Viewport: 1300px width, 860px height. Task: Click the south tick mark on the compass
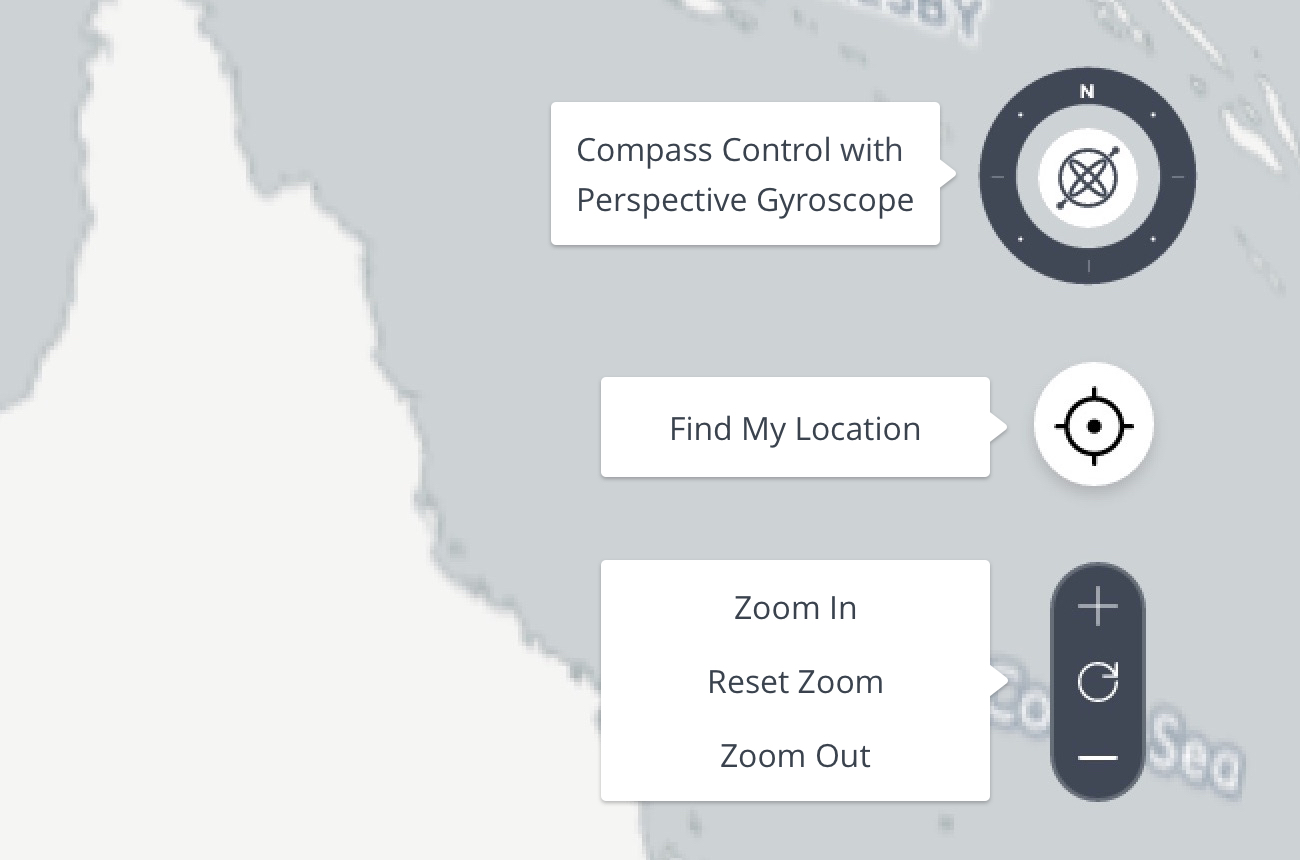click(x=1087, y=266)
